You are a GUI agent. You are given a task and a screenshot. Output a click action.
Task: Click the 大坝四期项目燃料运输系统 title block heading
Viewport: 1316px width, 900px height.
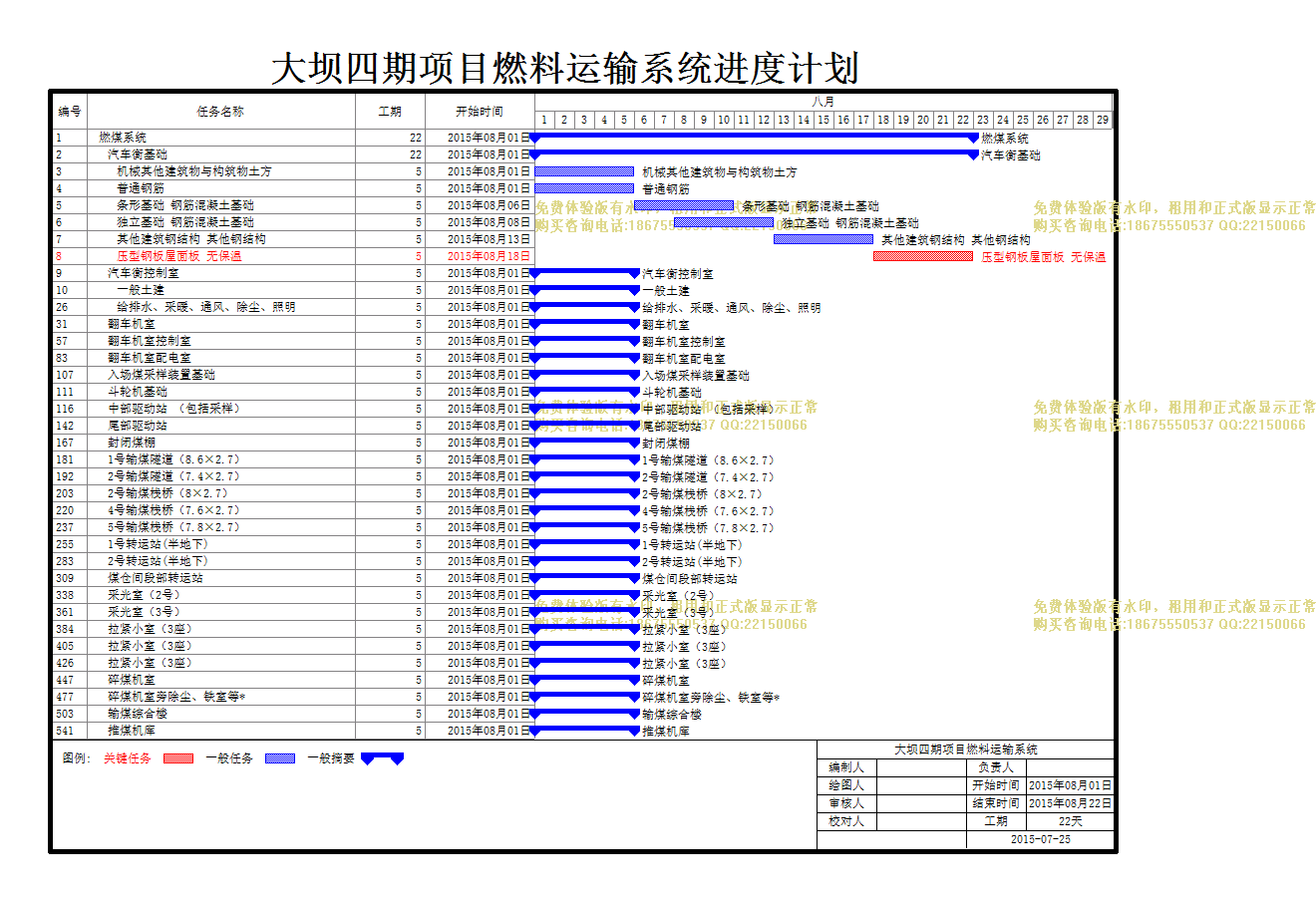[x=965, y=750]
